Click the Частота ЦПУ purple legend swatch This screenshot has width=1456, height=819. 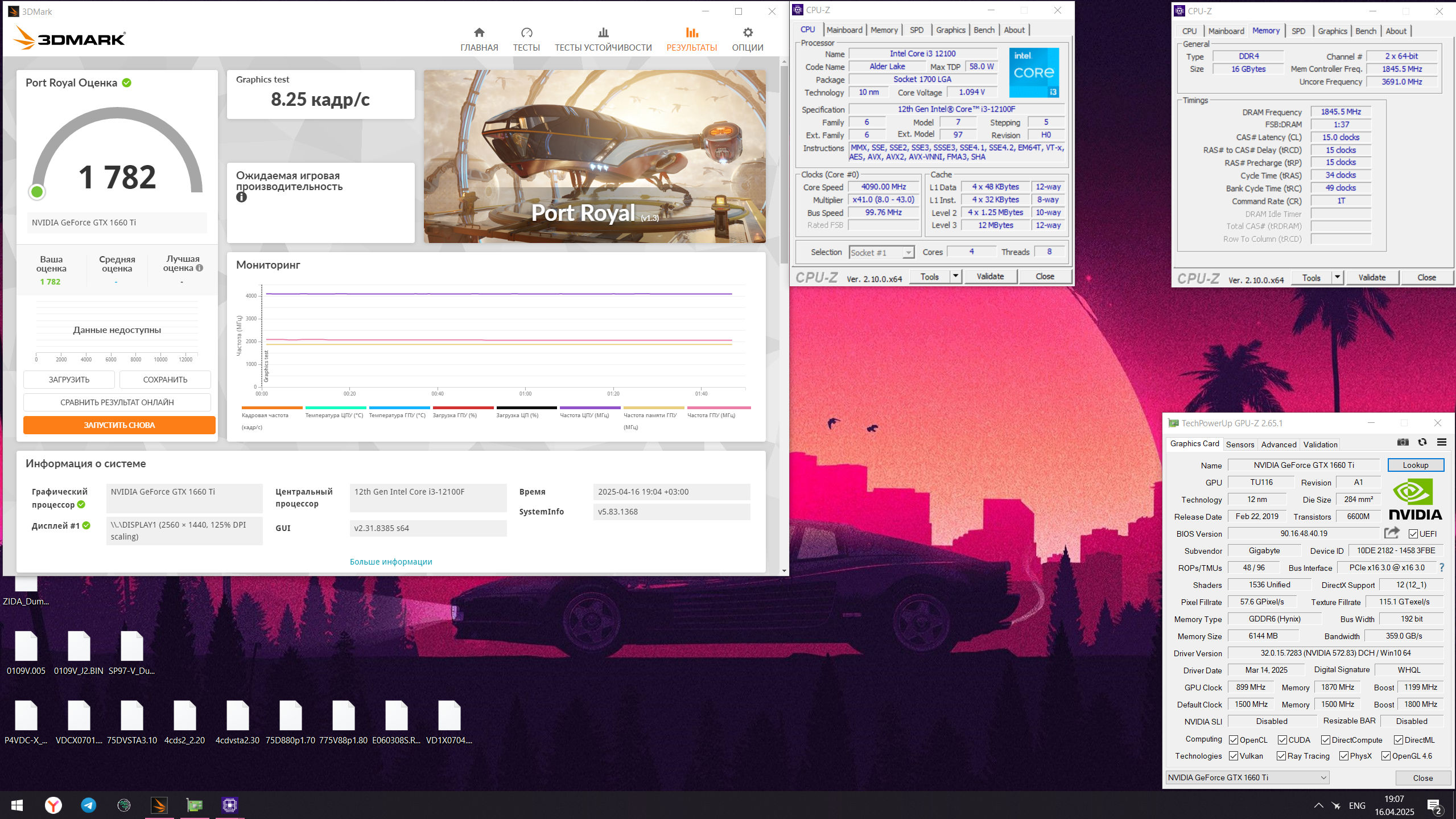coord(590,408)
